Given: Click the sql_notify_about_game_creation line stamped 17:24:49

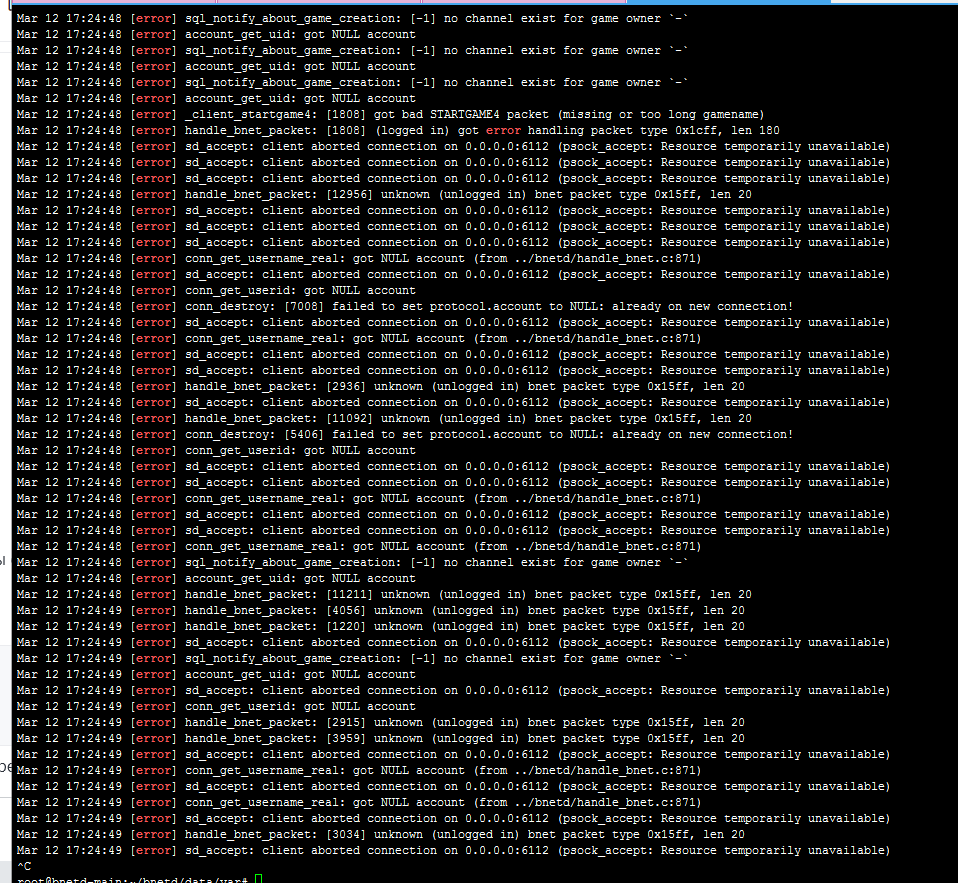Looking at the screenshot, I should coord(352,659).
